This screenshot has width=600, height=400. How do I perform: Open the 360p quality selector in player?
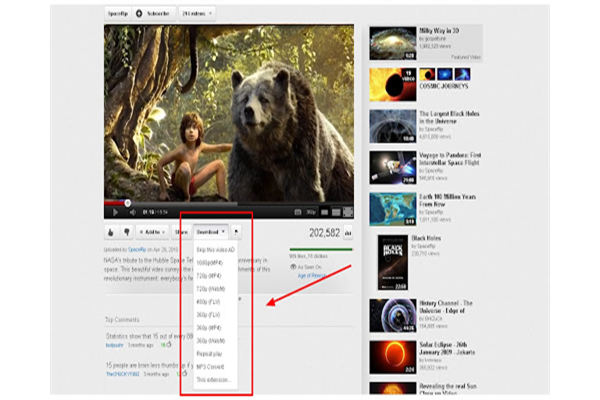coord(312,212)
